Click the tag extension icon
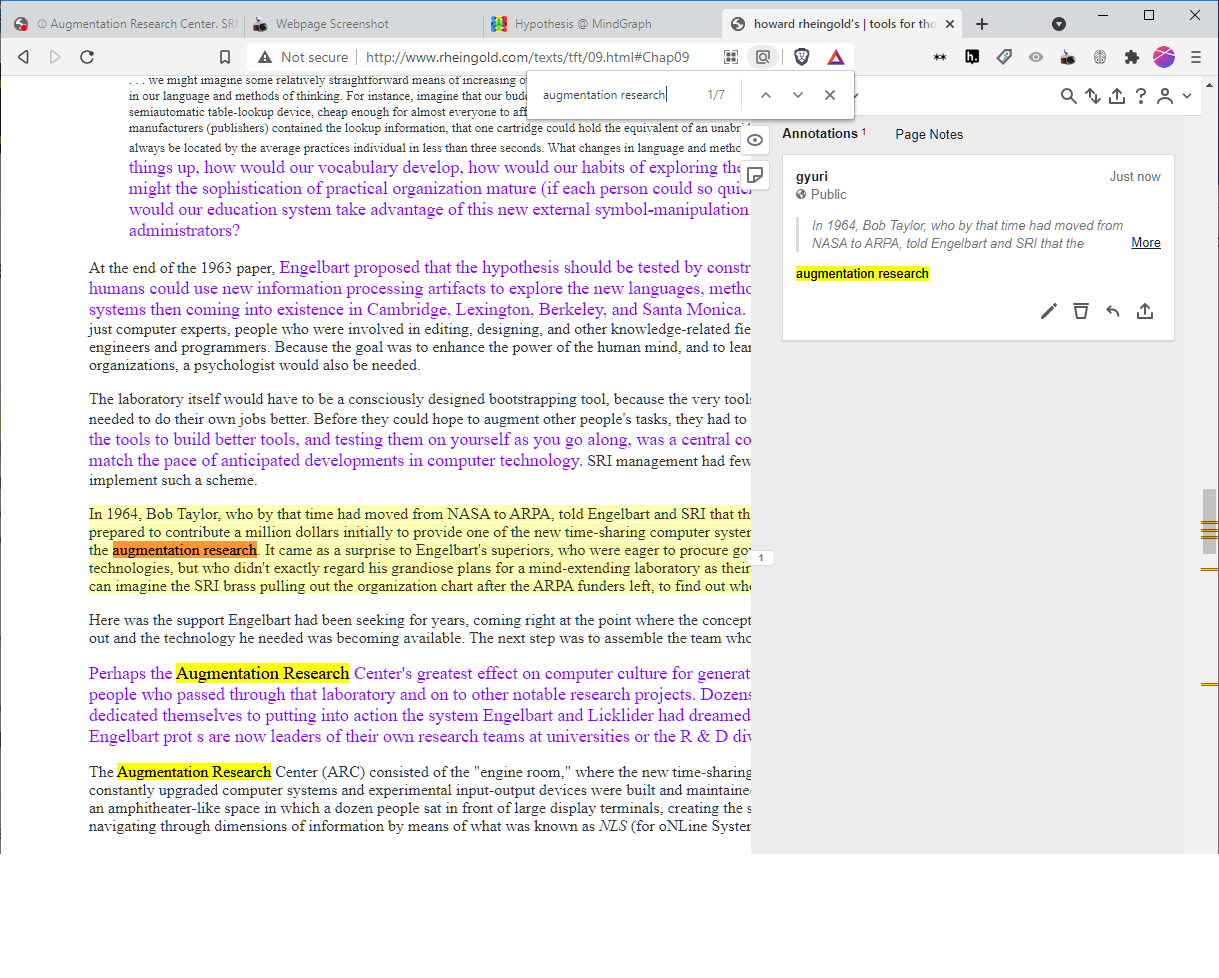1219x978 pixels. click(x=1004, y=57)
